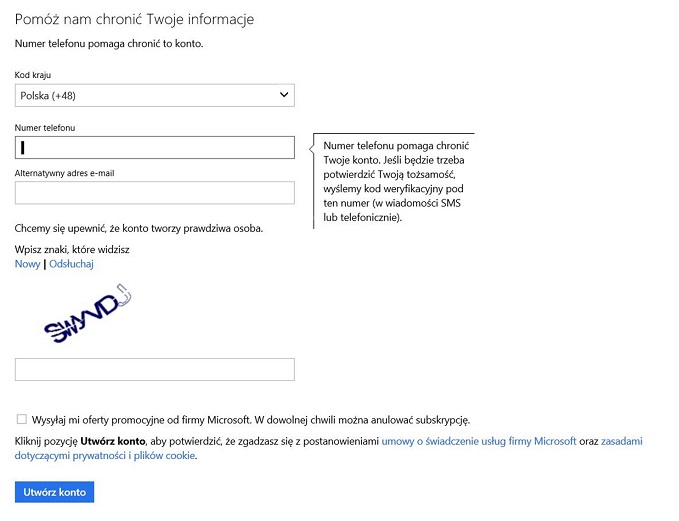The width and height of the screenshot is (679, 521).
Task: Enable the Microsoft promotional offers checkbox
Action: click(x=22, y=420)
